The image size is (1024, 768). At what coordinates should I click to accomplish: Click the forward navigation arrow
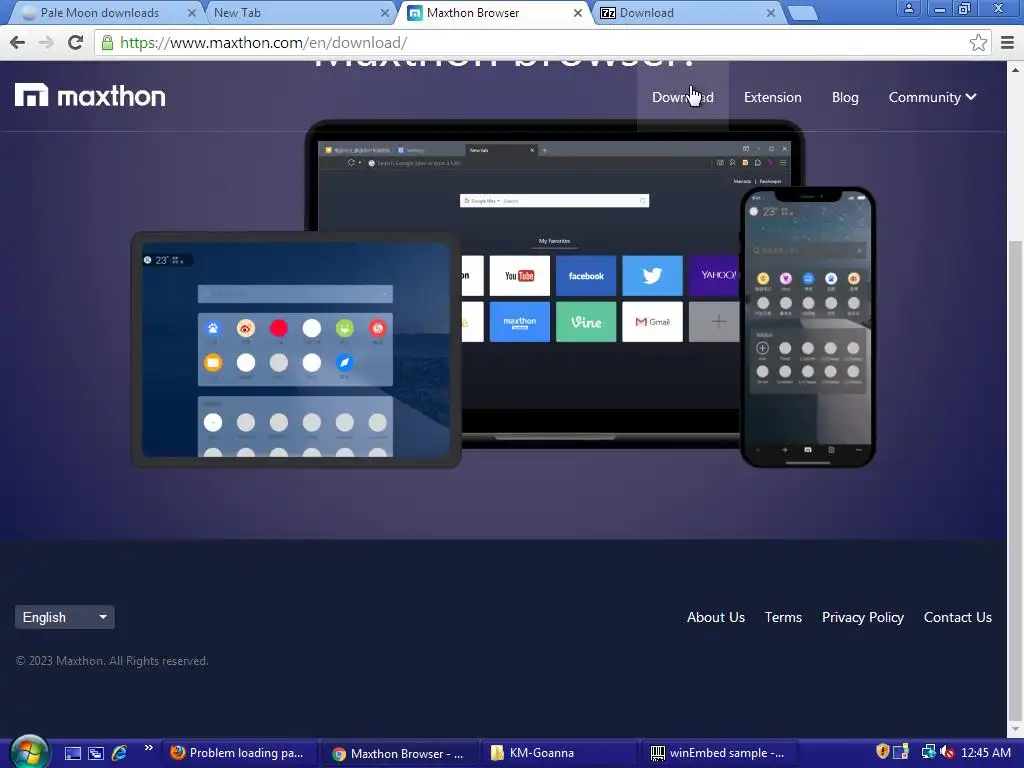coord(46,43)
